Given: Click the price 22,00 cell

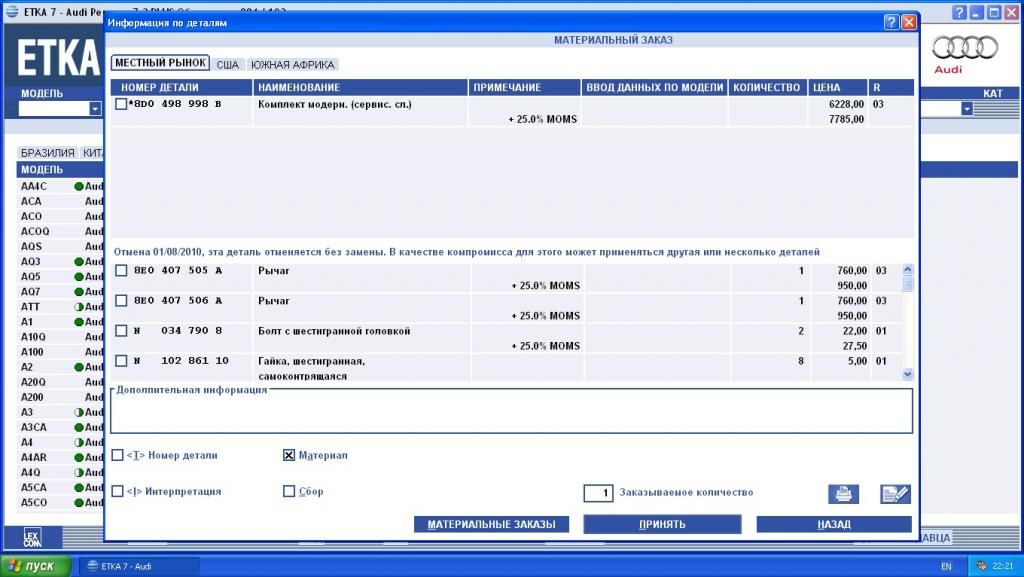Looking at the screenshot, I should (854, 331).
